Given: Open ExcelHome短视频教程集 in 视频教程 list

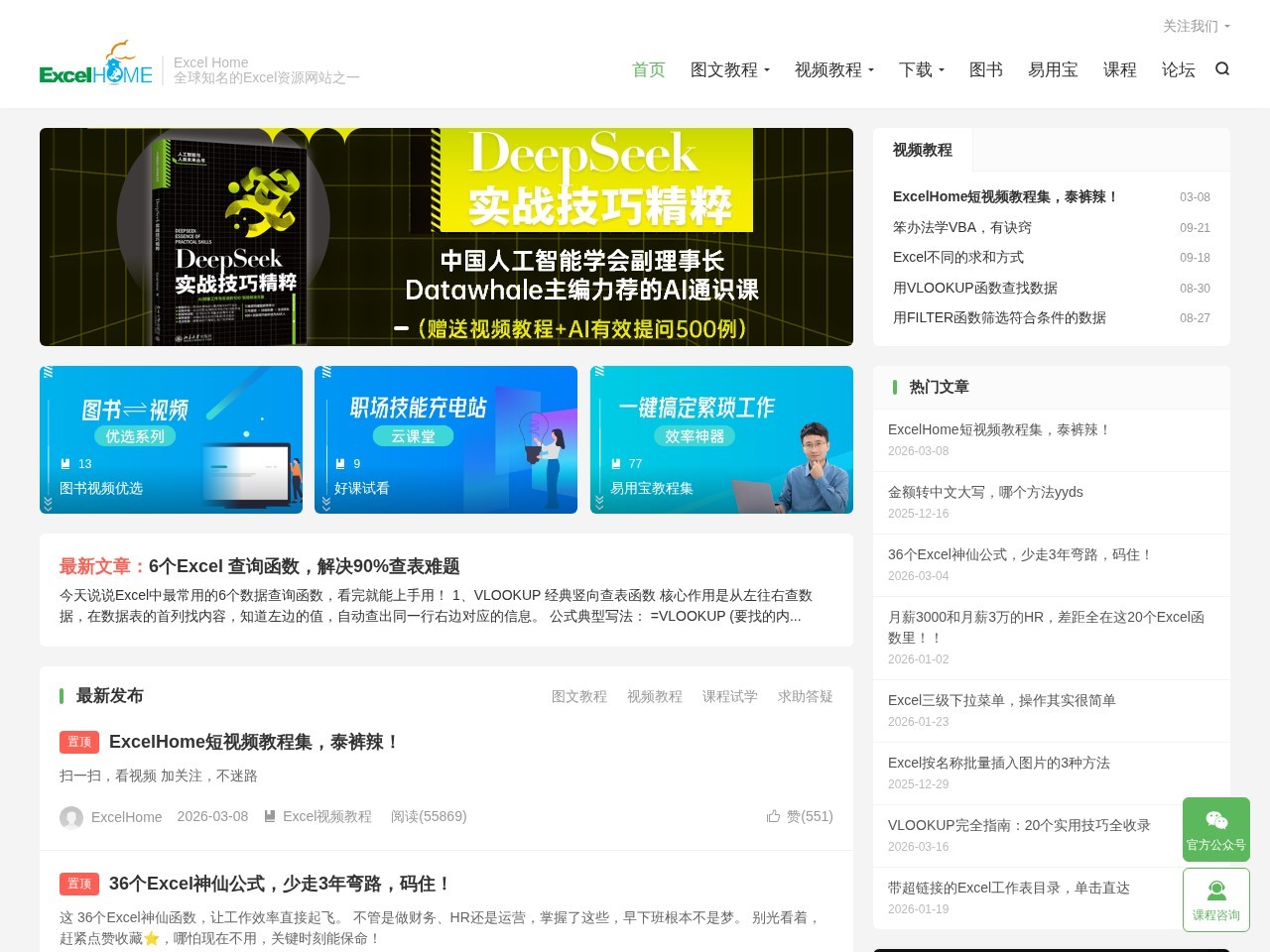Looking at the screenshot, I should point(1006,196).
